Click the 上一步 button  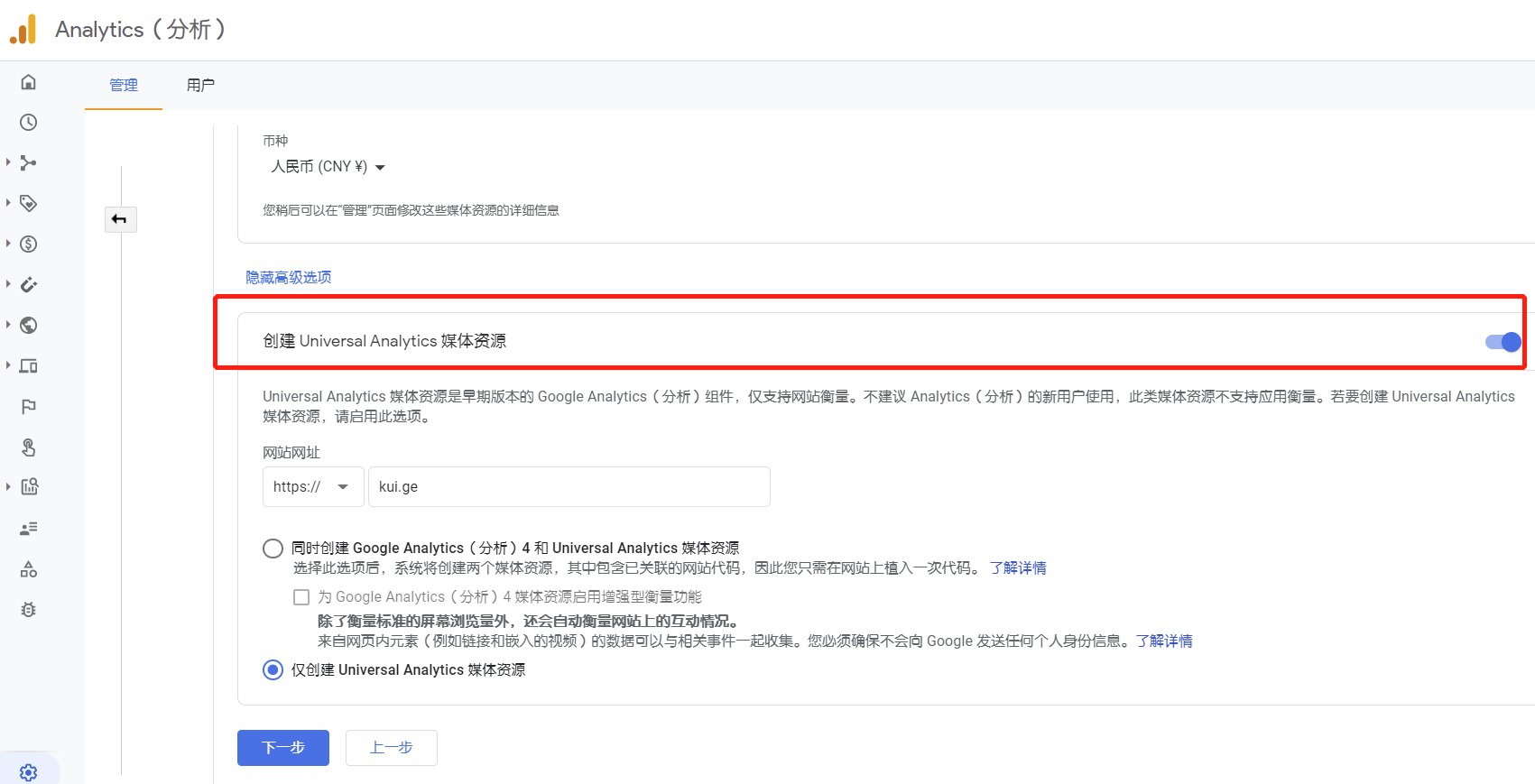[392, 748]
